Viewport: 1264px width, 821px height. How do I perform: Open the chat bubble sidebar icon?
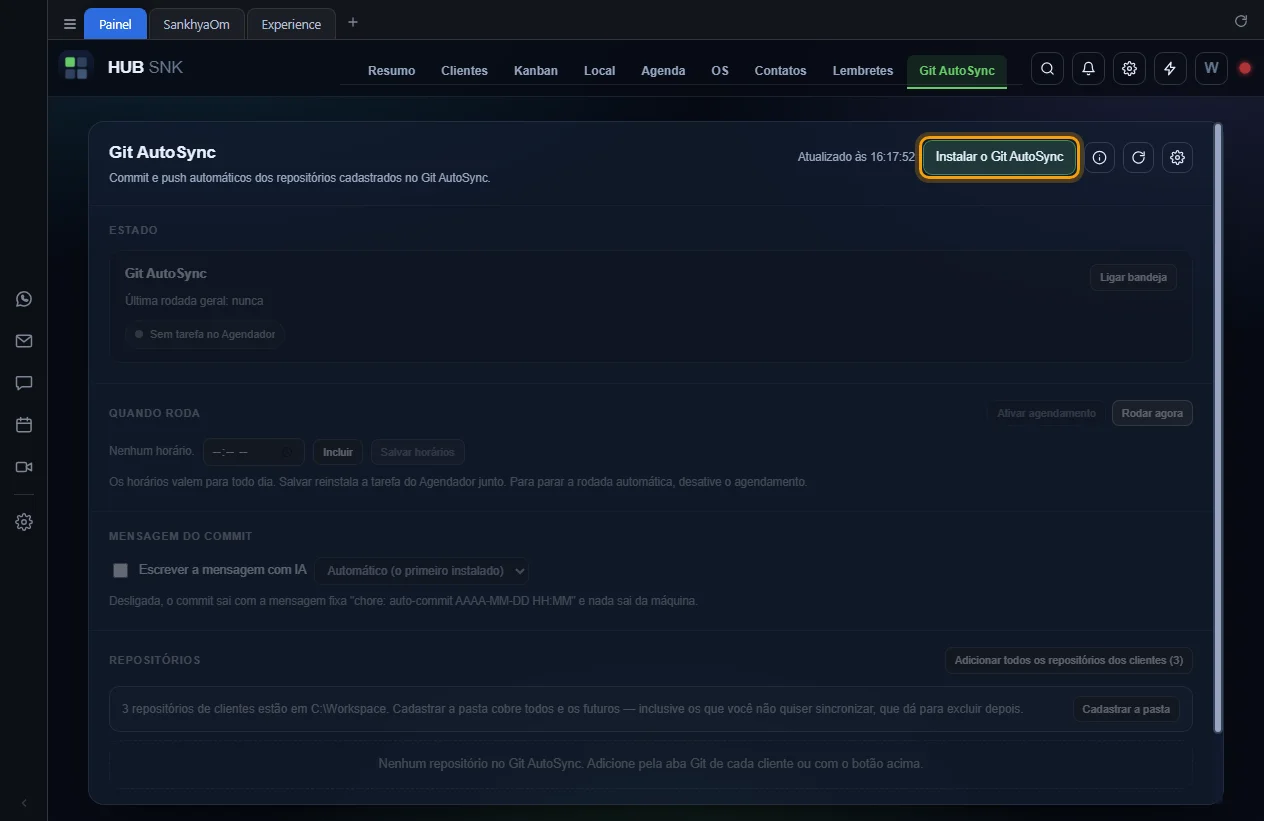tap(24, 383)
